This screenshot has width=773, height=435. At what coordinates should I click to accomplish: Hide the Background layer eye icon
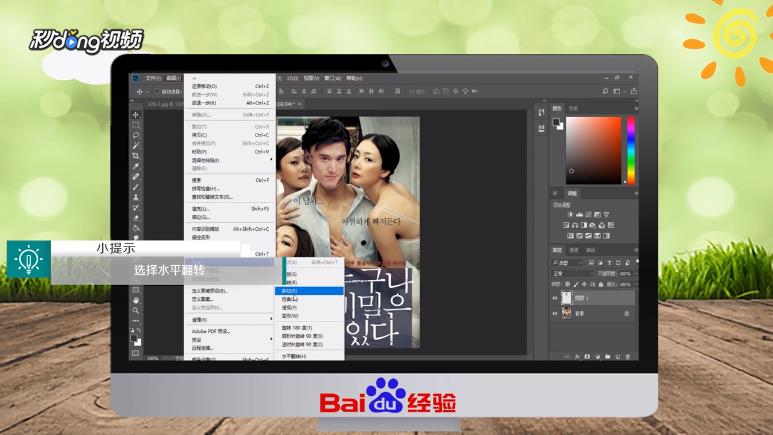click(x=555, y=313)
